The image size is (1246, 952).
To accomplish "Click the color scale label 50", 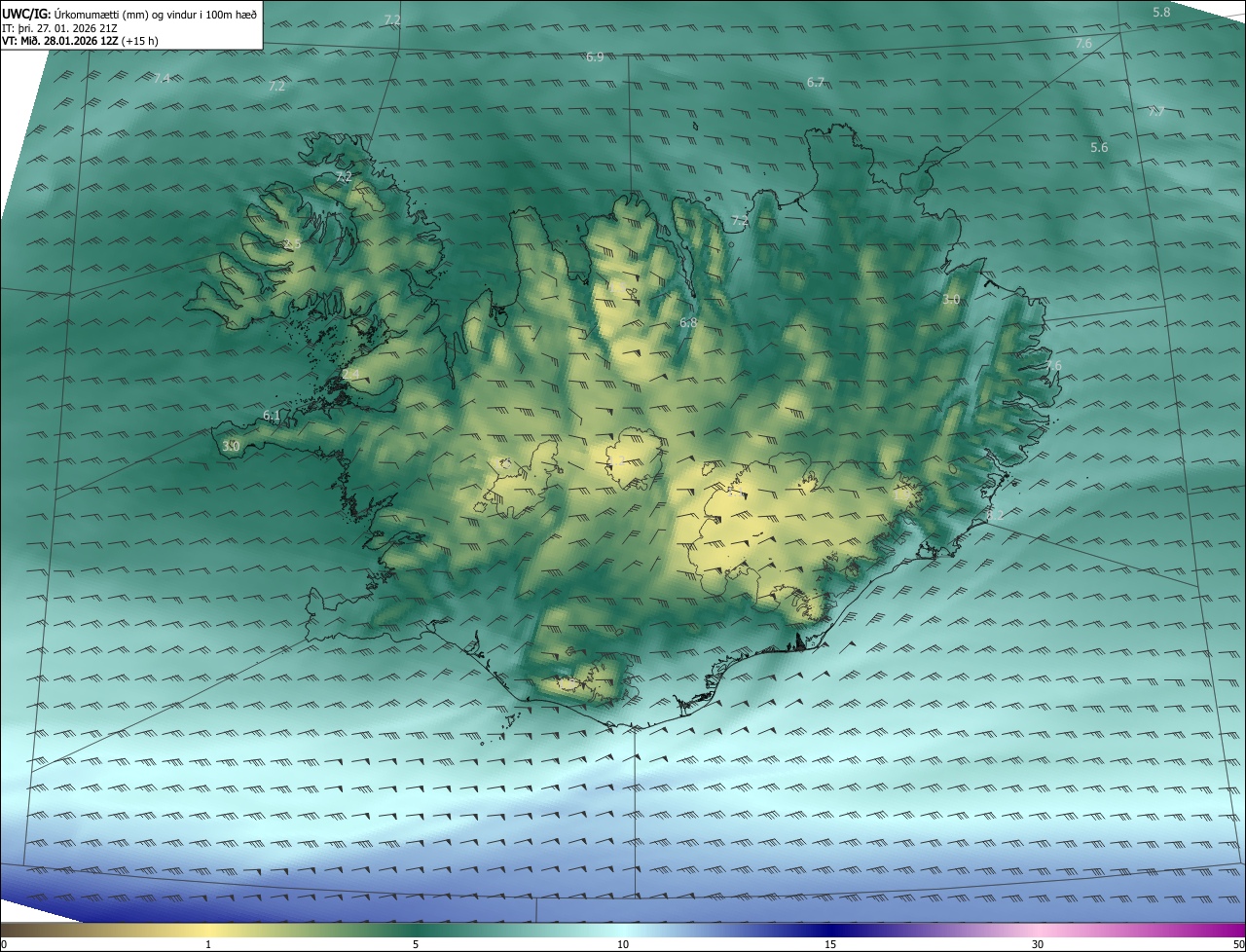I will click(1238, 944).
